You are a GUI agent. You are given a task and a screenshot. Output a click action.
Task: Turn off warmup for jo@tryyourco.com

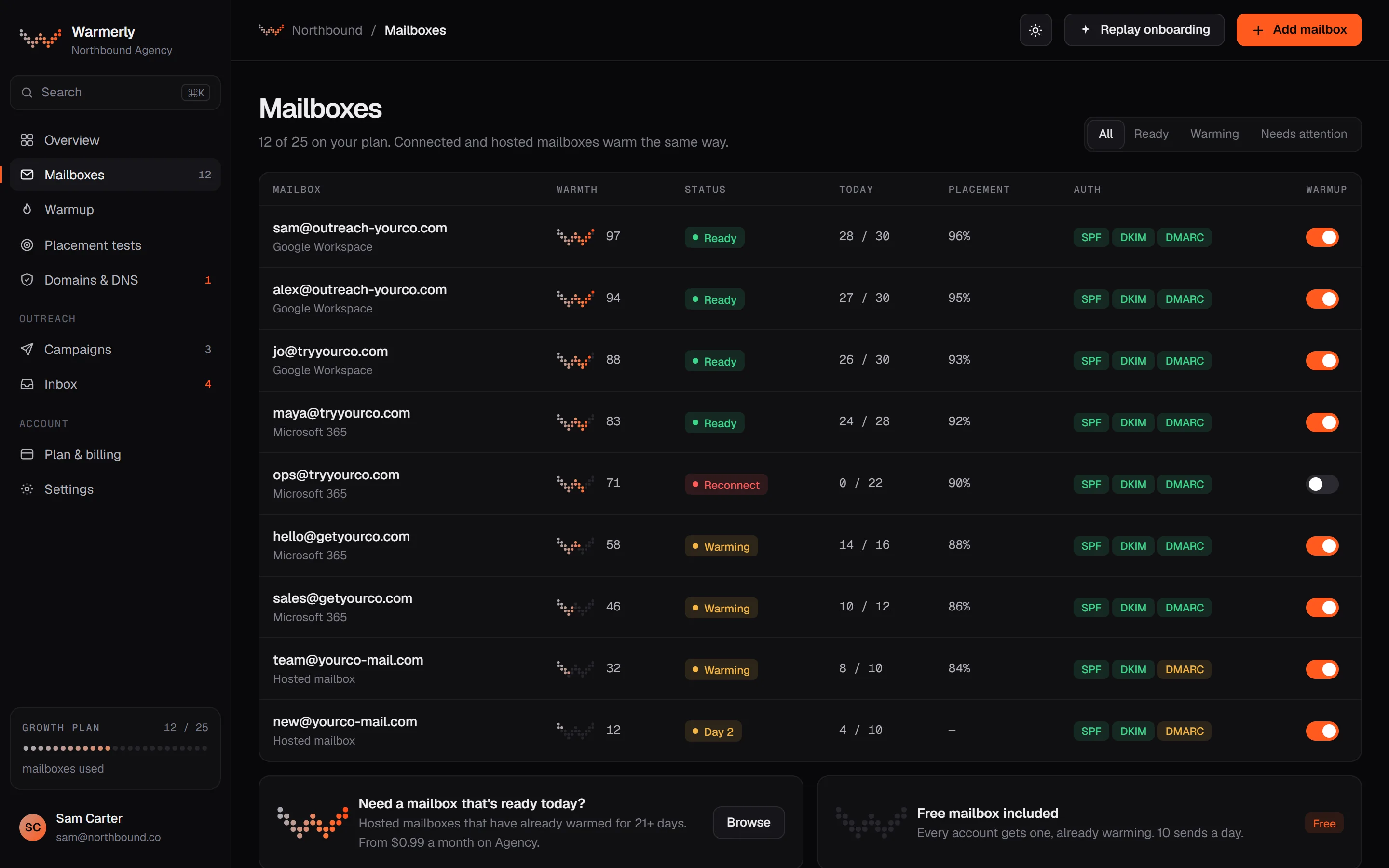coord(1322,361)
